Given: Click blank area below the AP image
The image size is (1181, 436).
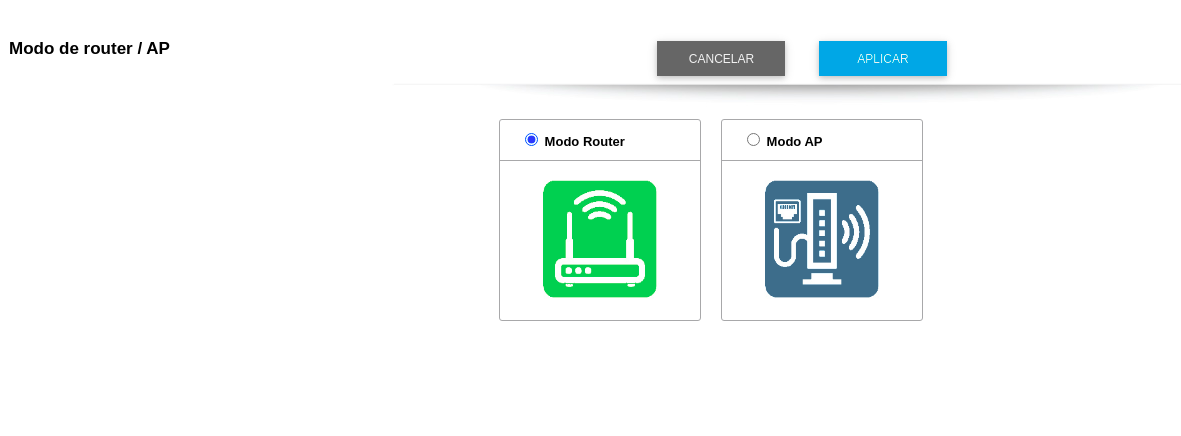Looking at the screenshot, I should point(822,309).
